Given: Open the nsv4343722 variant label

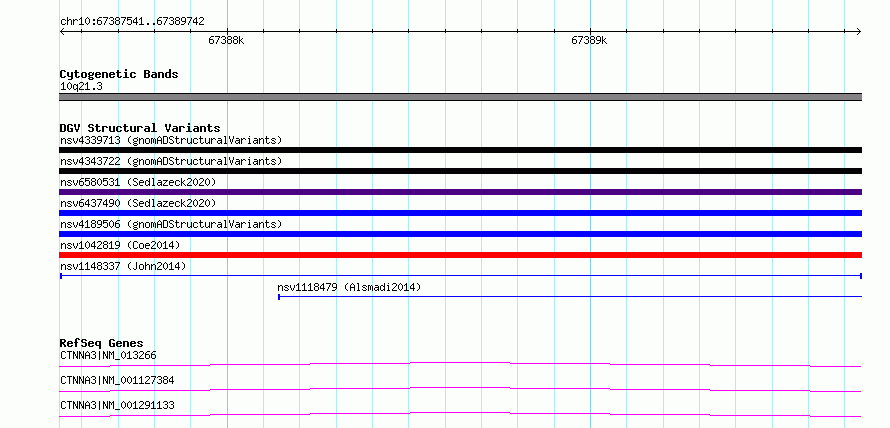Looking at the screenshot, I should [171, 161].
